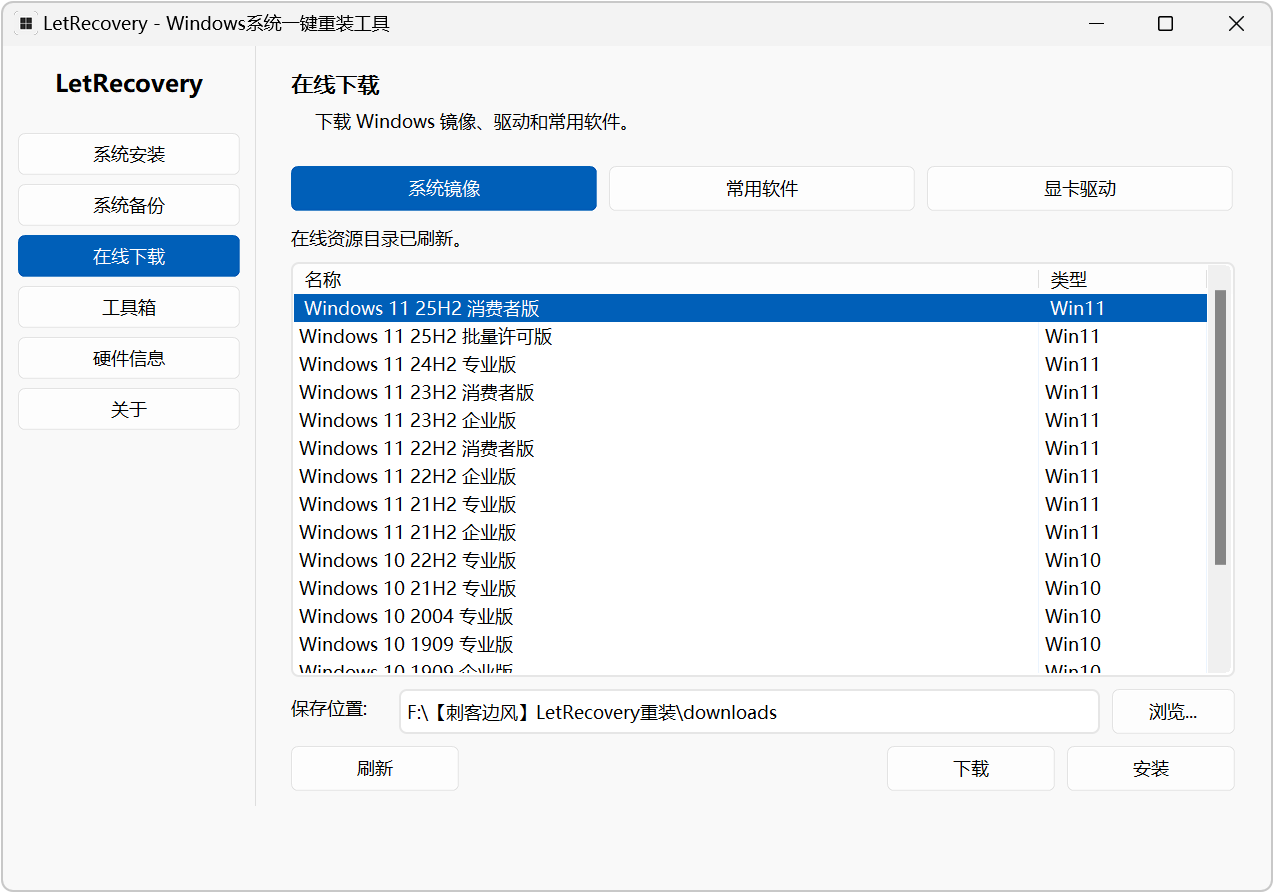This screenshot has width=1274, height=893.
Task: Select Windows 11 24H2 专业版 row
Action: pyautogui.click(x=750, y=364)
